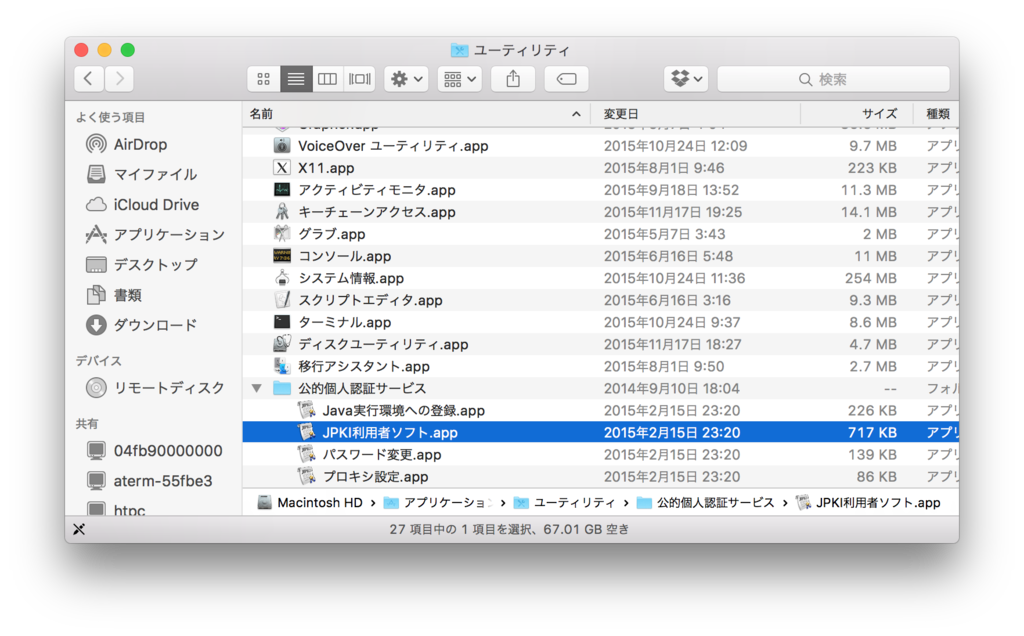Viewport: 1024px width, 636px height.
Task: Click Macintosh HD in the path bar
Action: [310, 503]
